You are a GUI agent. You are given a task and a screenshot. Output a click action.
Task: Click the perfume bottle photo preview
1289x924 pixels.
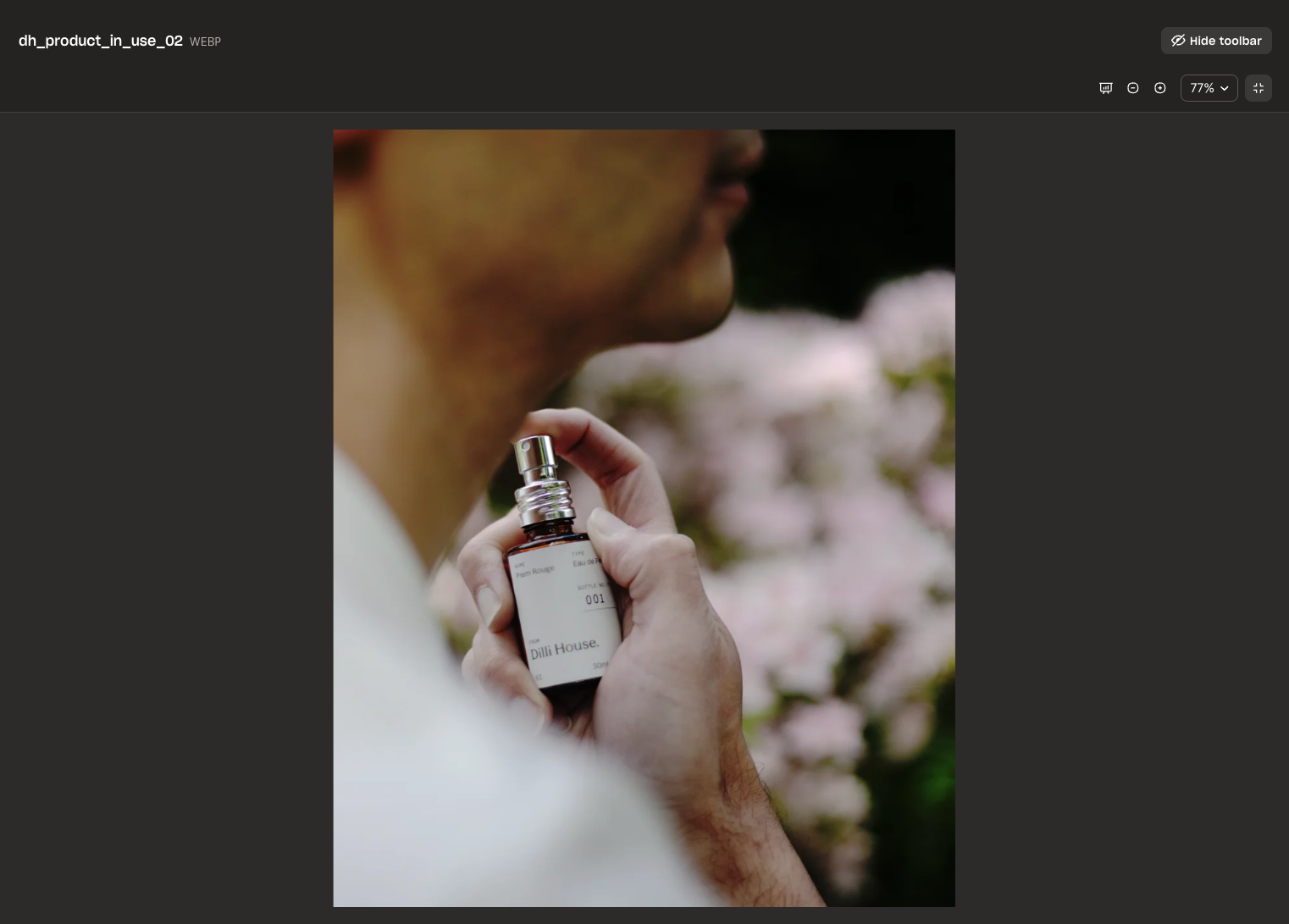tap(643, 517)
